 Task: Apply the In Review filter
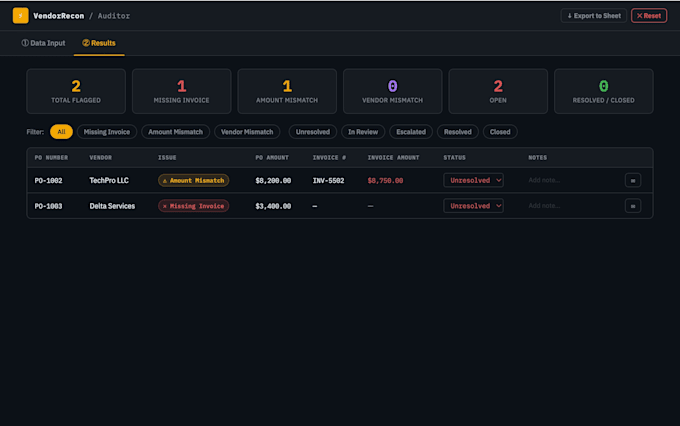(363, 132)
